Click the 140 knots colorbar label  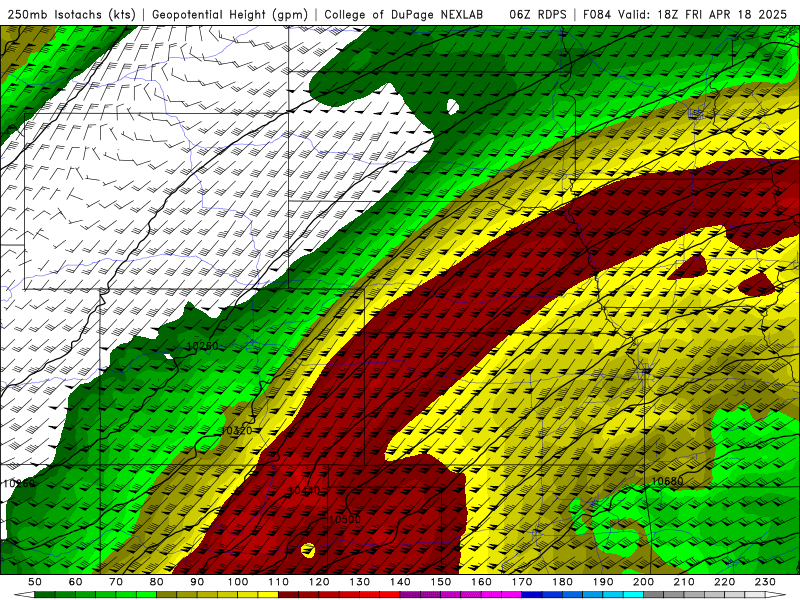[x=400, y=582]
